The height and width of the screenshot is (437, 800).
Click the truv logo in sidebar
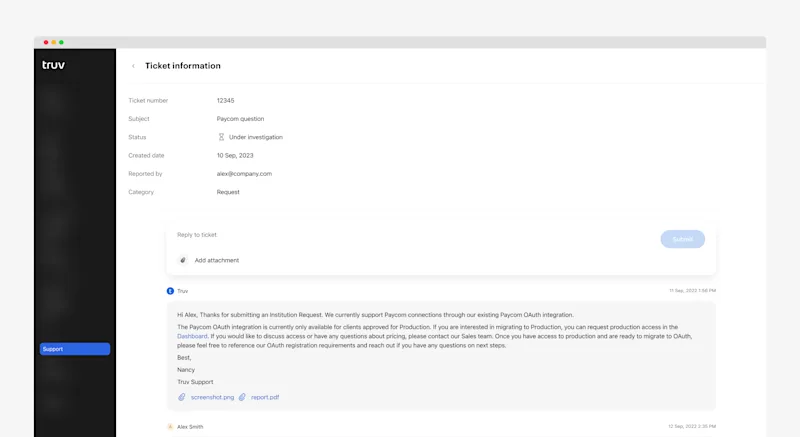(53, 65)
